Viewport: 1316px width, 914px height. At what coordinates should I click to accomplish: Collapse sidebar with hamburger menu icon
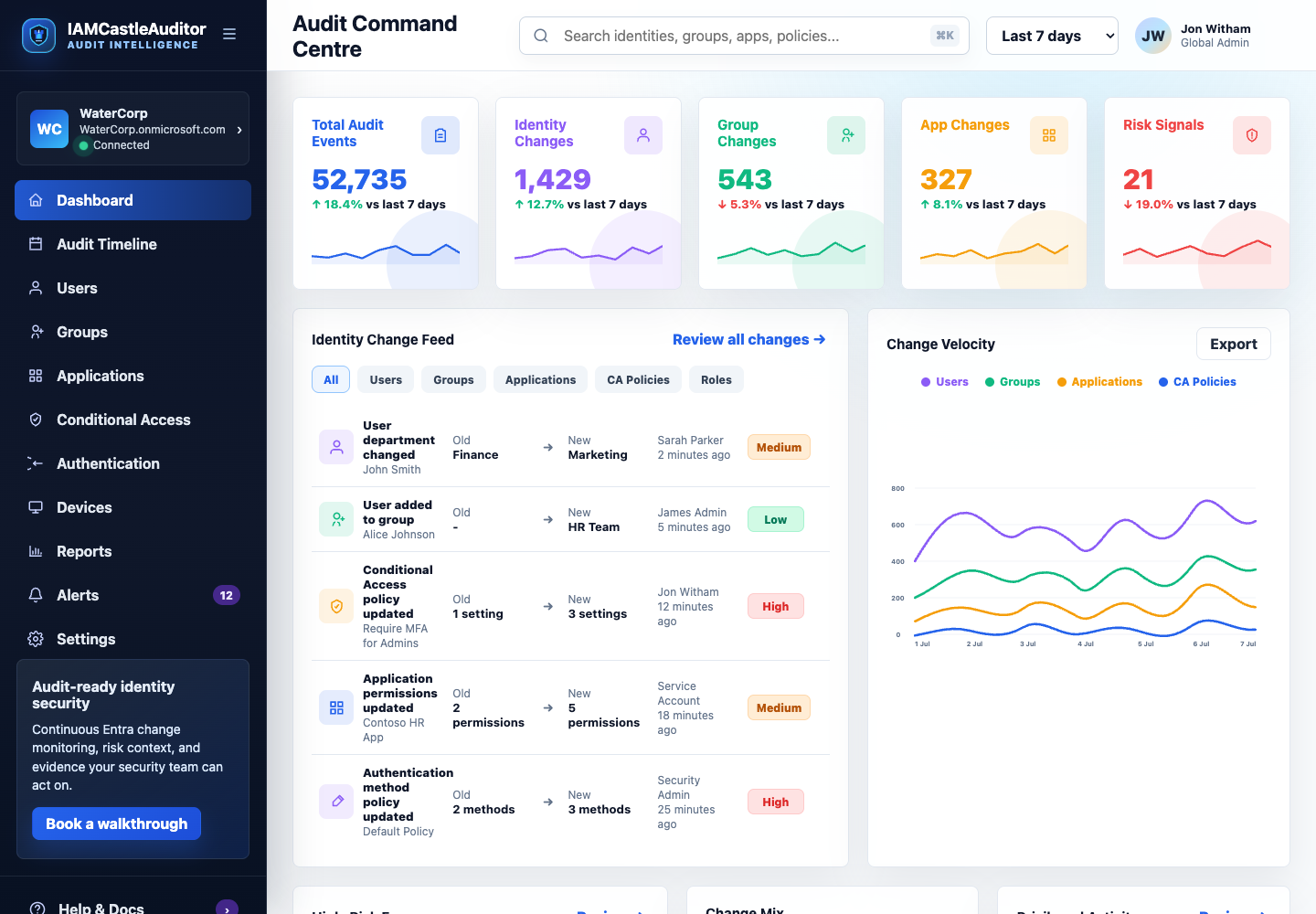229,34
